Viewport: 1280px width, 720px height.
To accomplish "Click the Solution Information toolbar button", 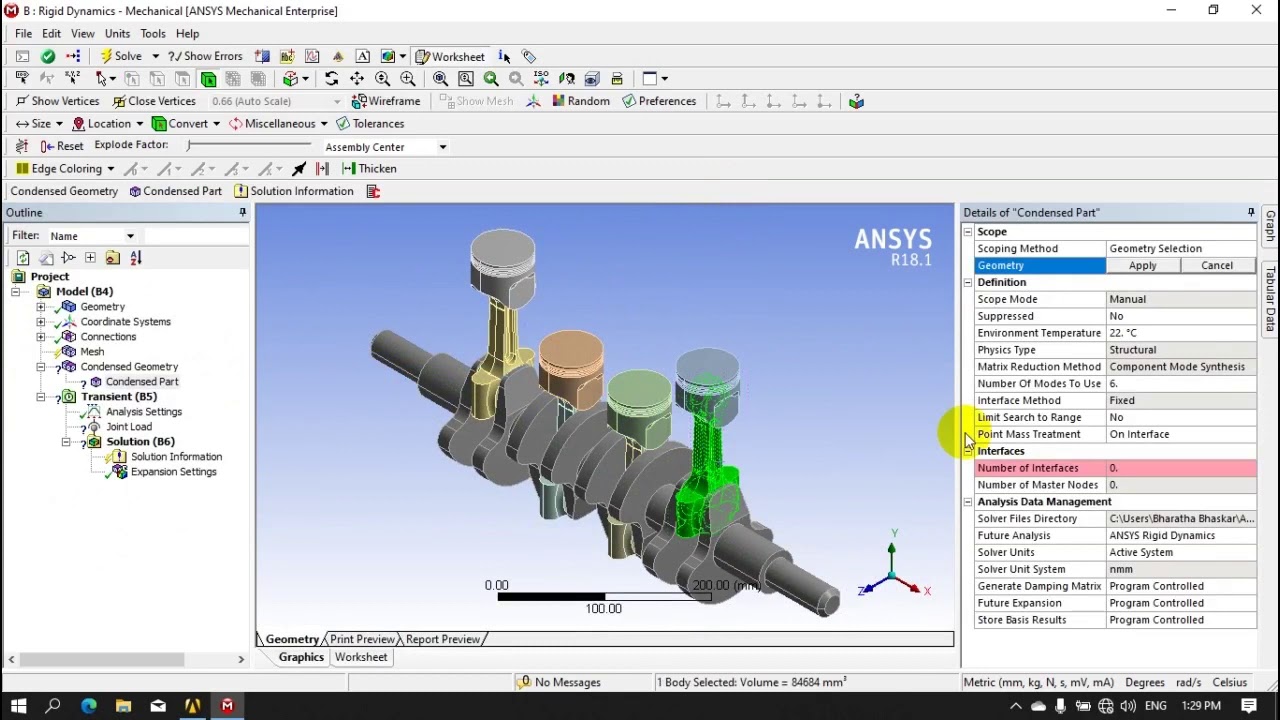I will [x=294, y=191].
